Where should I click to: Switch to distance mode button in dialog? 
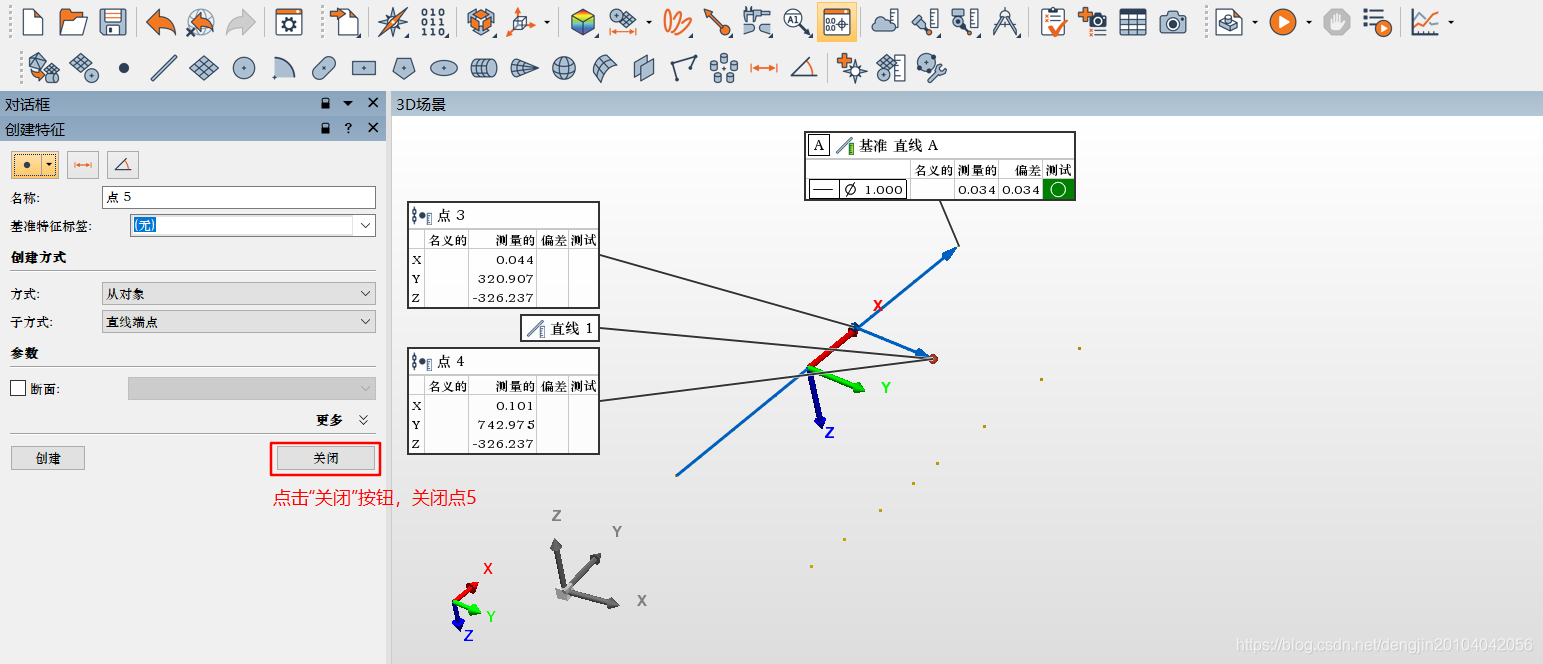83,165
